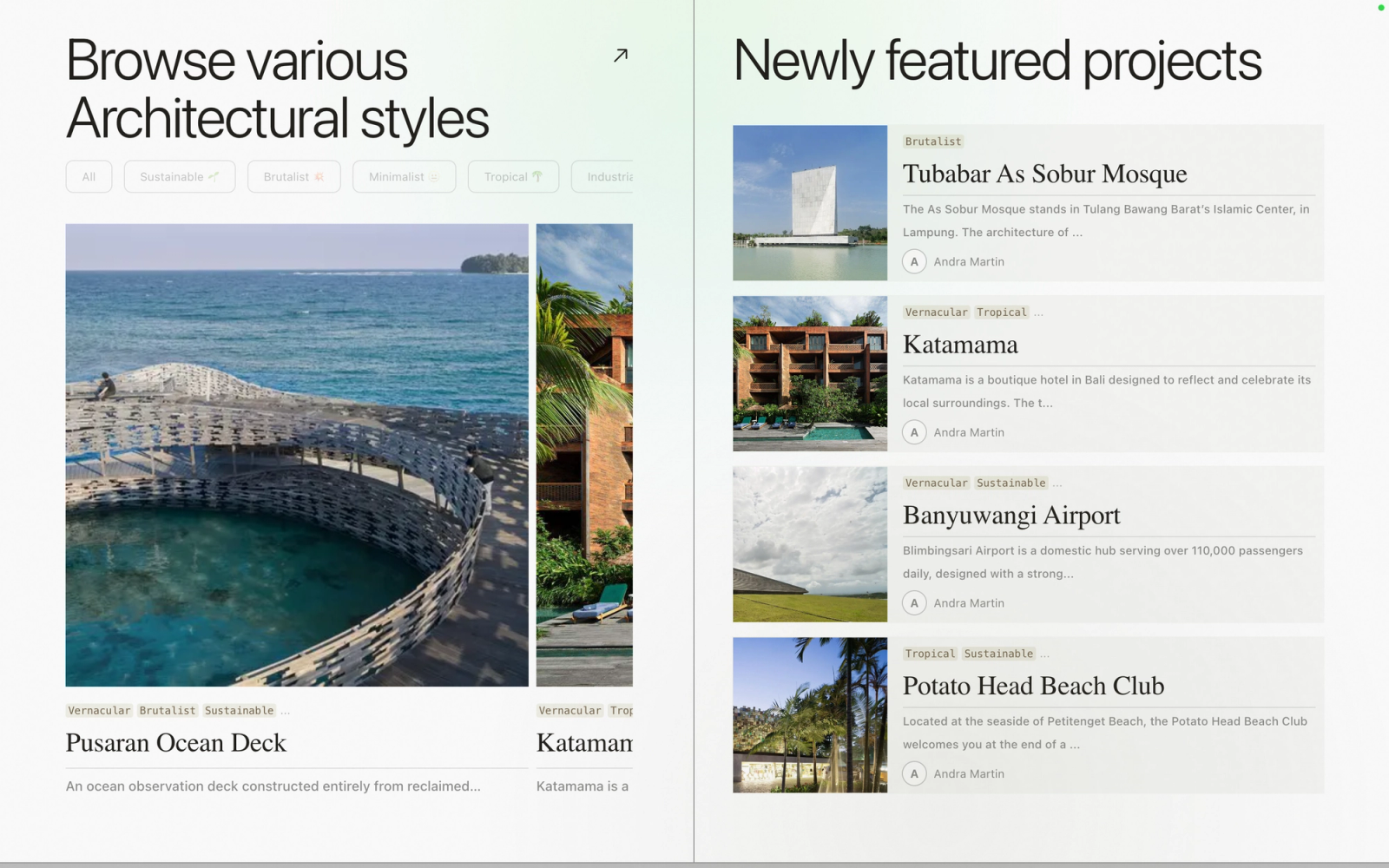Filter by Industrial style
This screenshot has width=1389, height=868.
[x=602, y=176]
